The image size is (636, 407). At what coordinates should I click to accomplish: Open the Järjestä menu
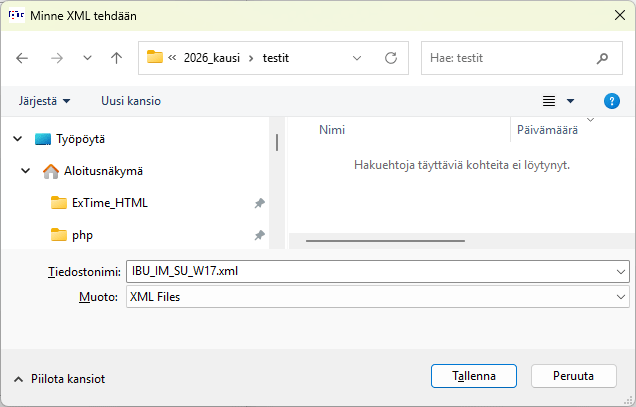coord(44,101)
